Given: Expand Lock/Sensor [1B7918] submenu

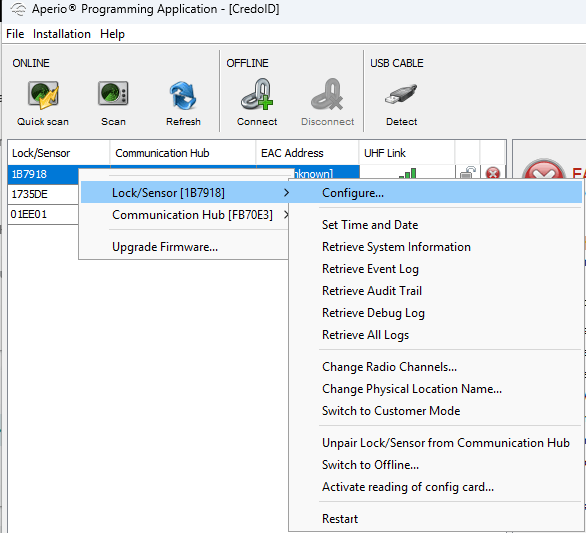Looking at the screenshot, I should click(x=185, y=193).
